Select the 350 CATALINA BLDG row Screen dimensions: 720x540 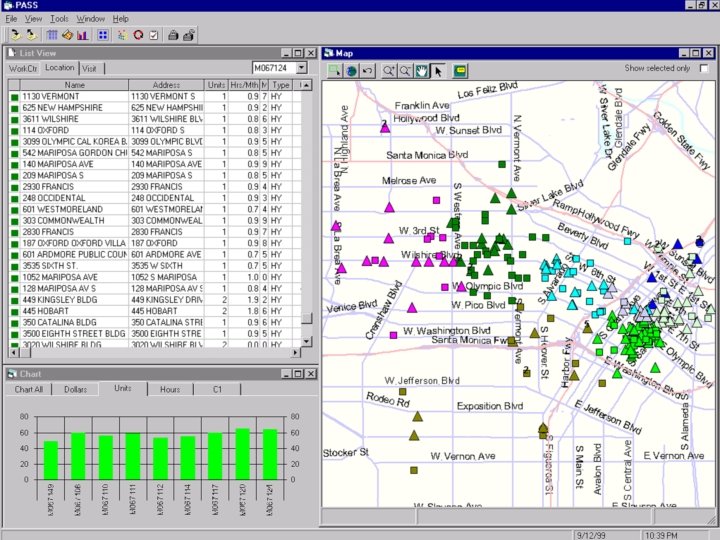click(x=155, y=322)
